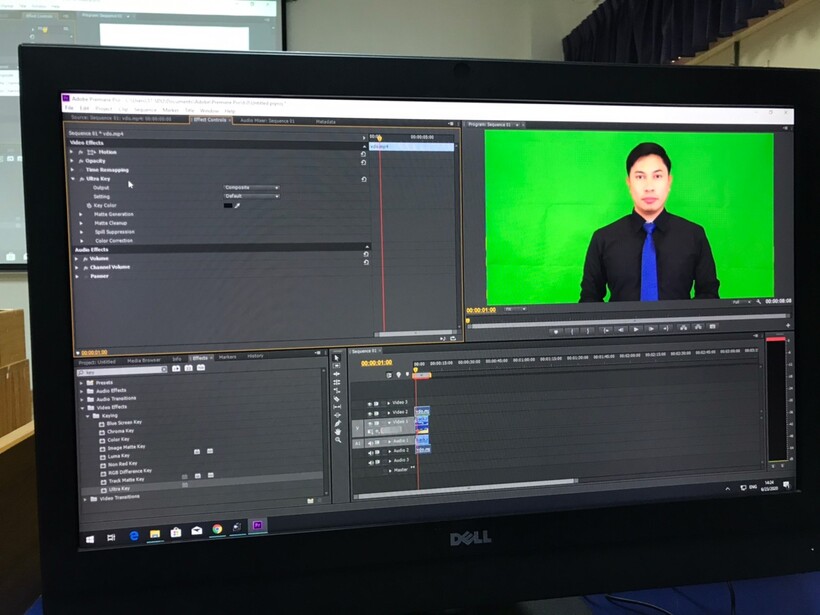Toggle Snap in the timeline
This screenshot has width=820, height=615.
(x=389, y=375)
